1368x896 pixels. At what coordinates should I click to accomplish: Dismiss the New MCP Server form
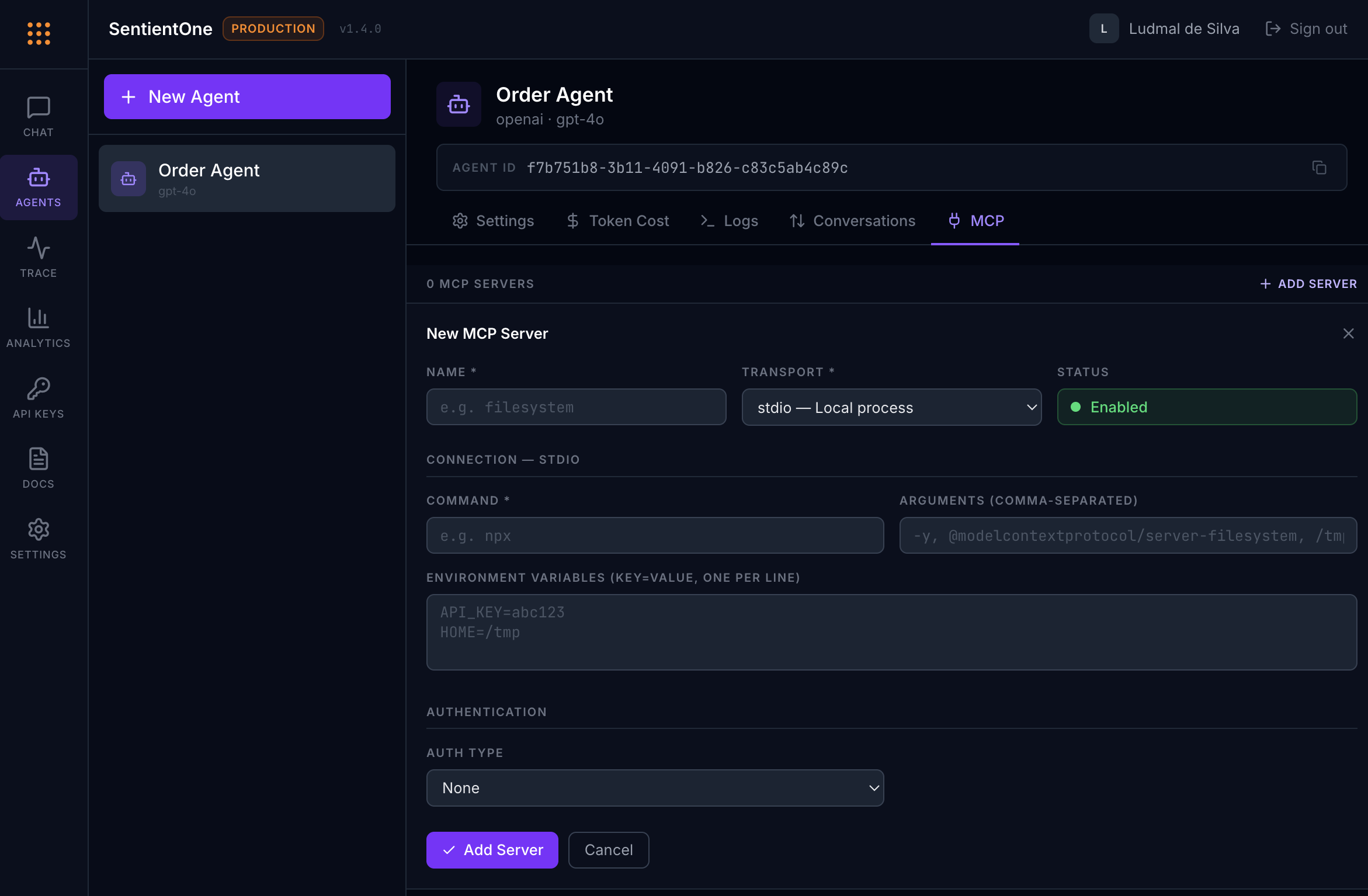click(x=1348, y=333)
